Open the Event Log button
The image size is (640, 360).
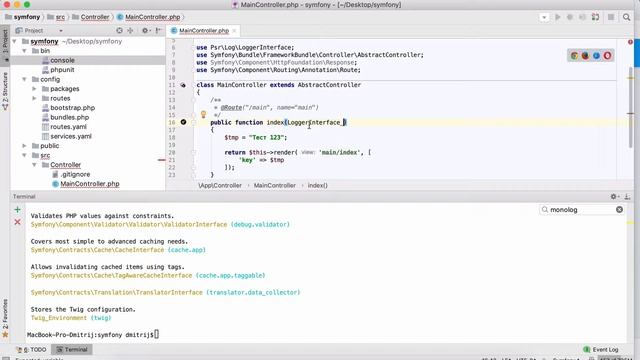coord(601,349)
